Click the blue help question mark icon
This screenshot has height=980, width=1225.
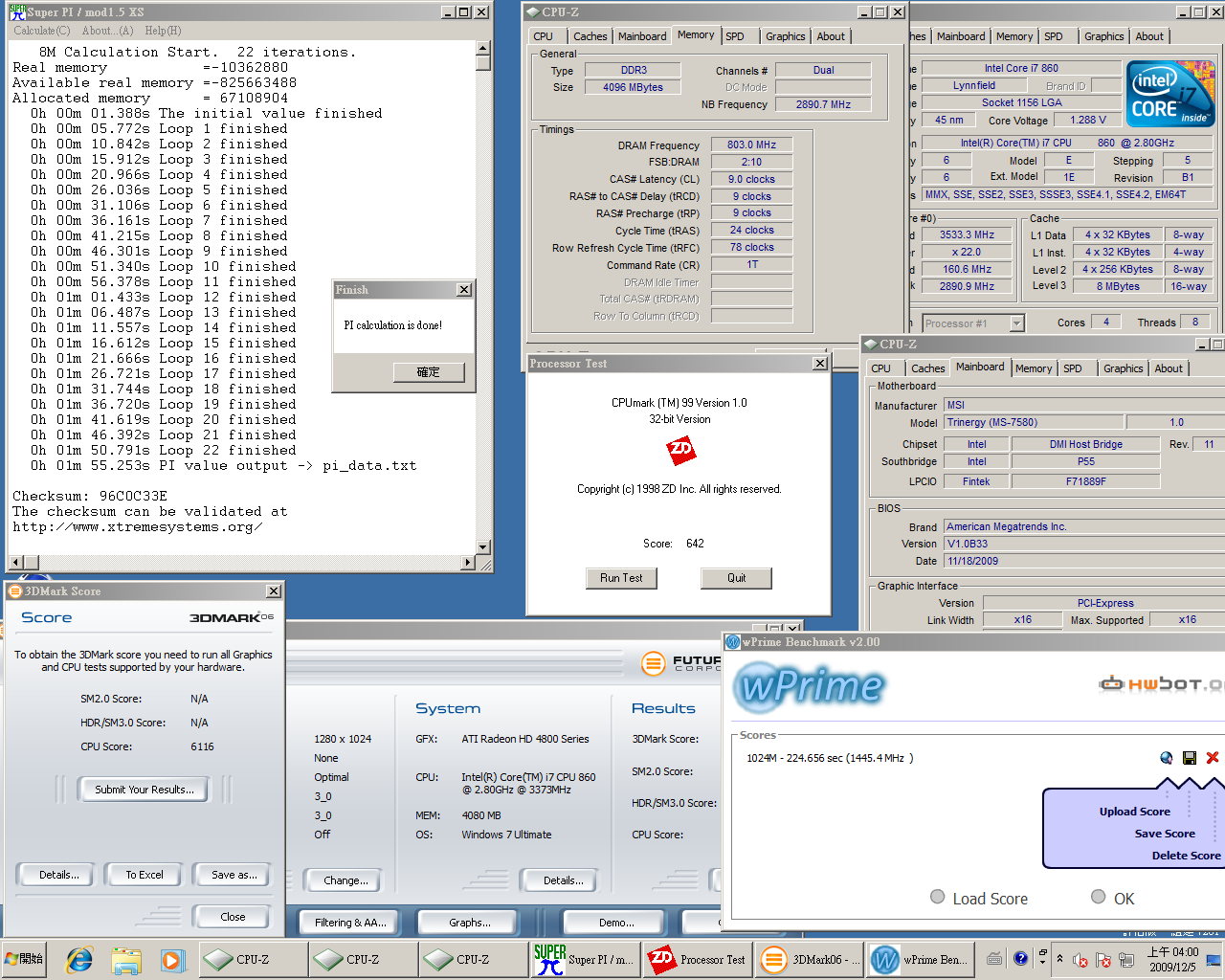(1020, 957)
